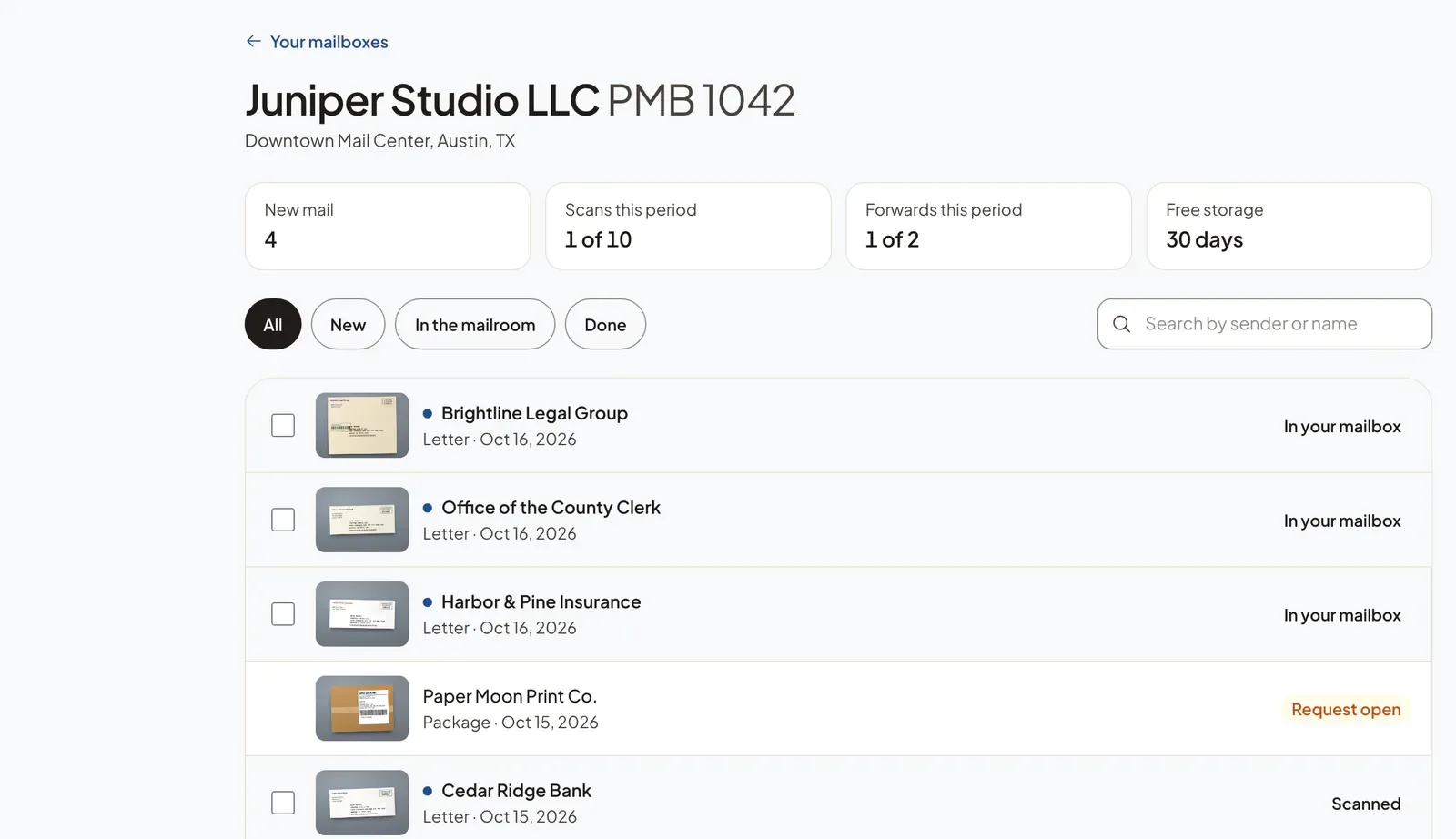This screenshot has height=839, width=1456.
Task: Open the Brightline Legal Group envelope thumbnail
Action: coord(362,425)
